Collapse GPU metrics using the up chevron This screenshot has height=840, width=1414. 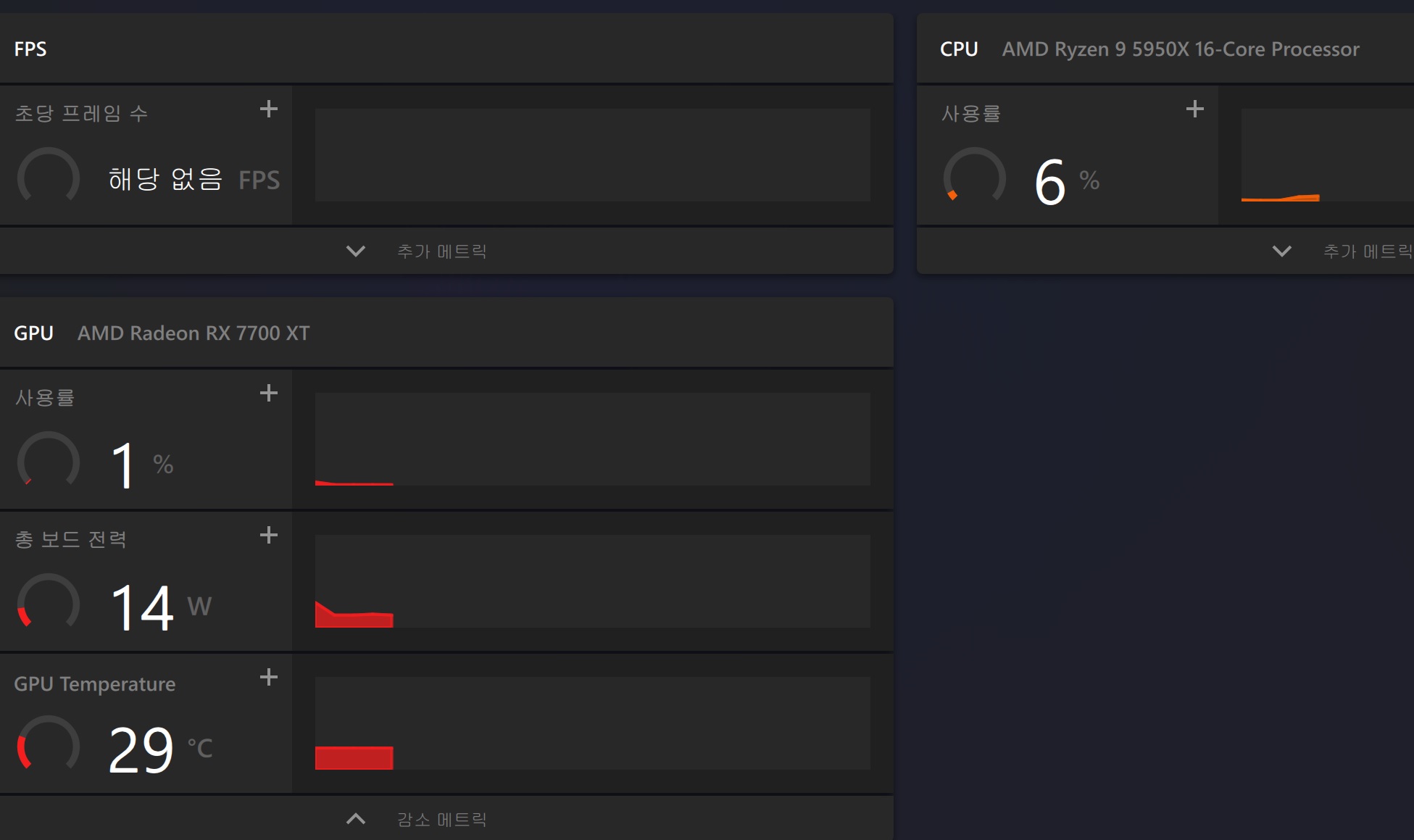point(356,819)
